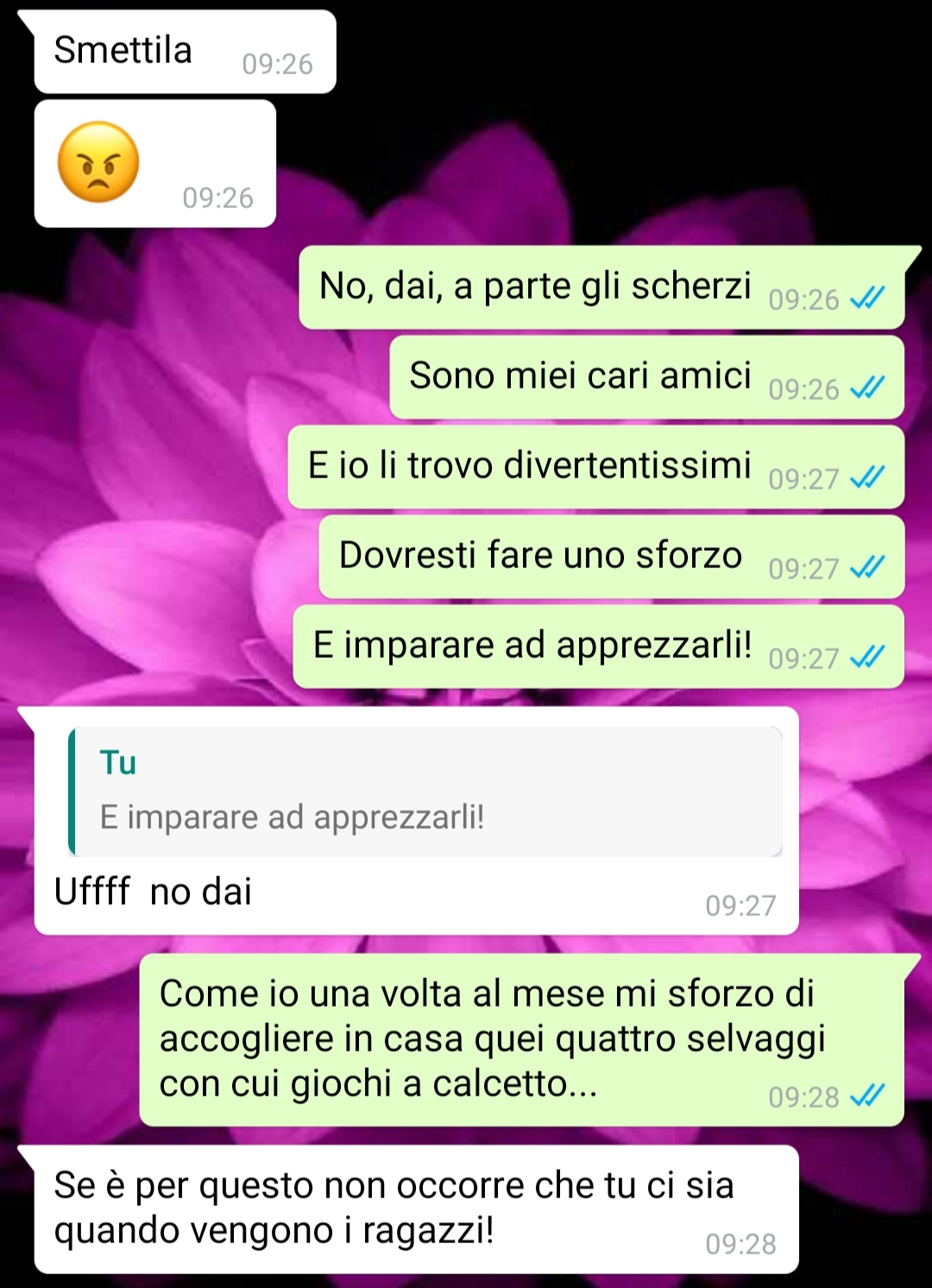Click read ticks on the 'quattro selvaggi' message
Image resolution: width=932 pixels, height=1288 pixels.
[x=867, y=1095]
